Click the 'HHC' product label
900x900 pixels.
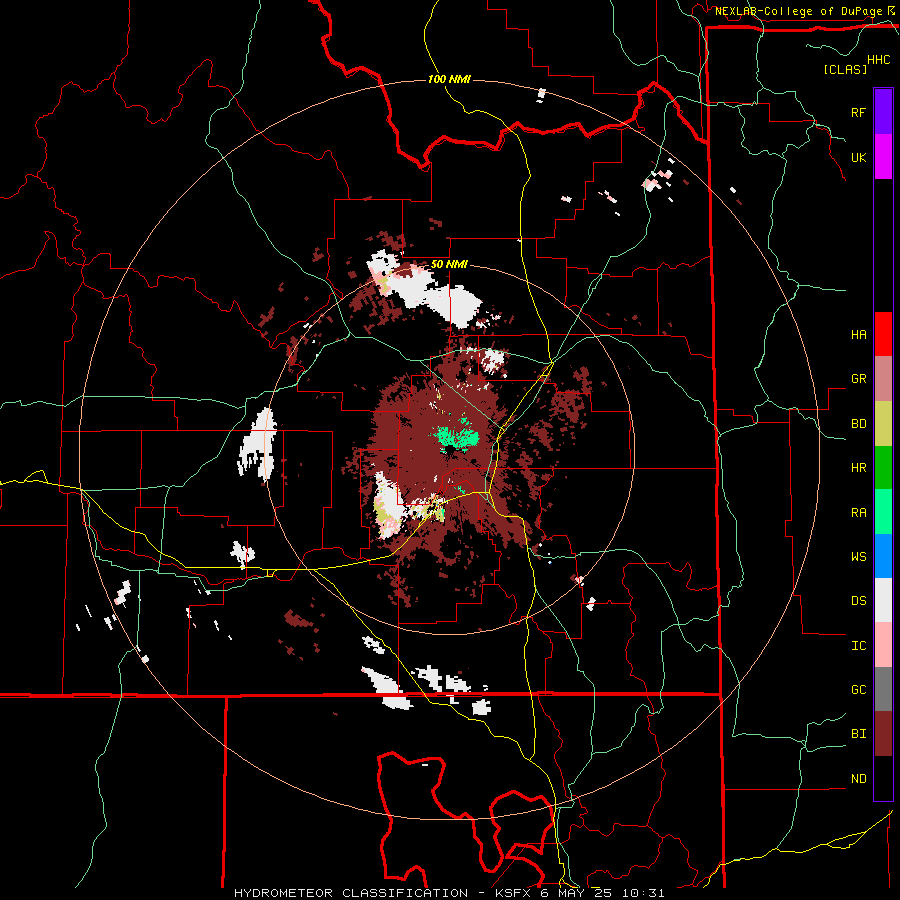[x=878, y=60]
